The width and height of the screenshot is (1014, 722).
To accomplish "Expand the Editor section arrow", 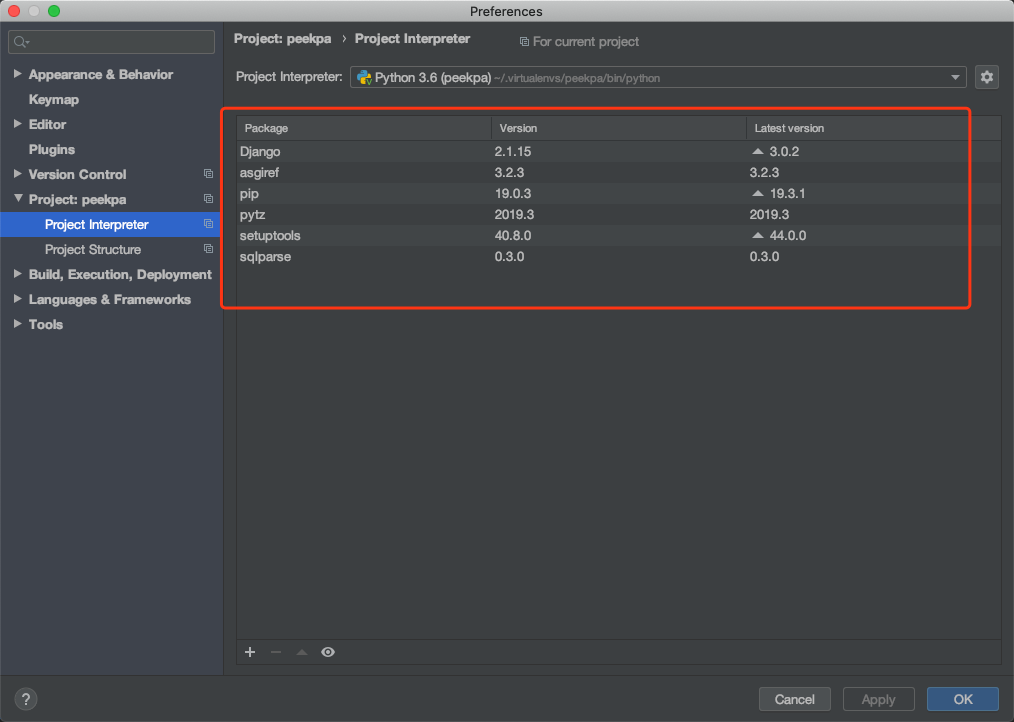I will 17,124.
